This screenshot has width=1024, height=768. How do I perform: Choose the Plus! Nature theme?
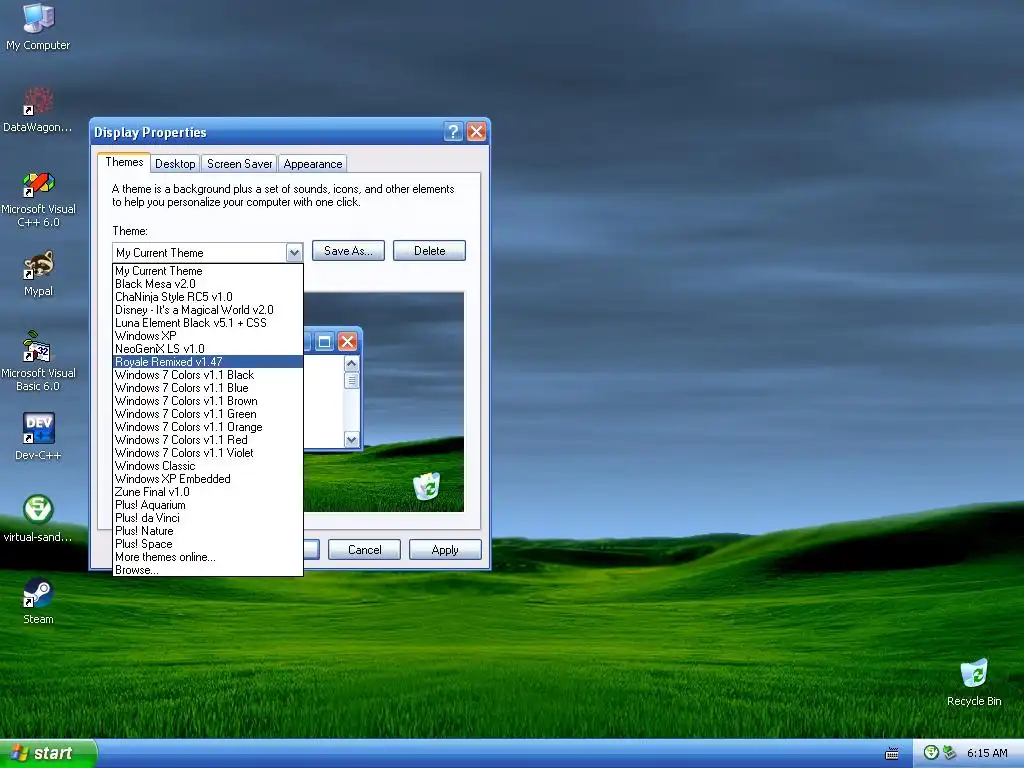(208, 532)
